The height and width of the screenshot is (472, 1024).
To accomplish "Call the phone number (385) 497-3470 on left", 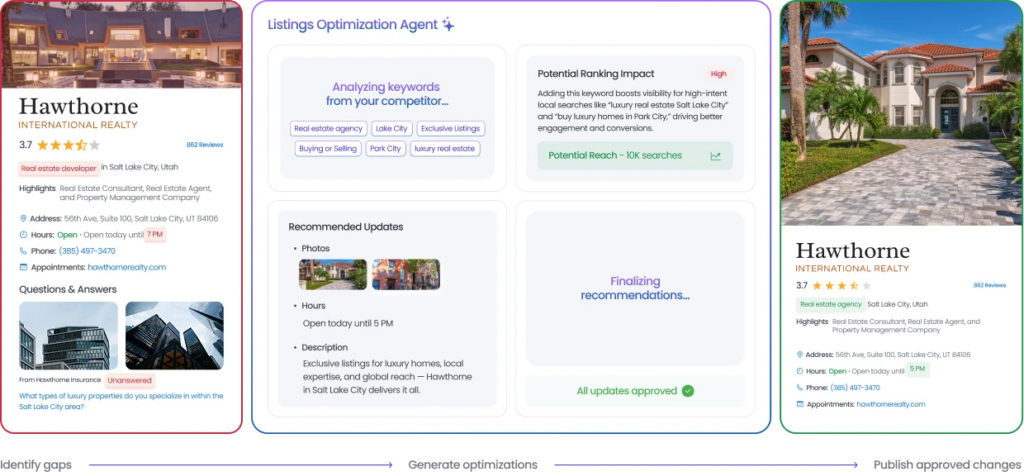I will click(87, 251).
